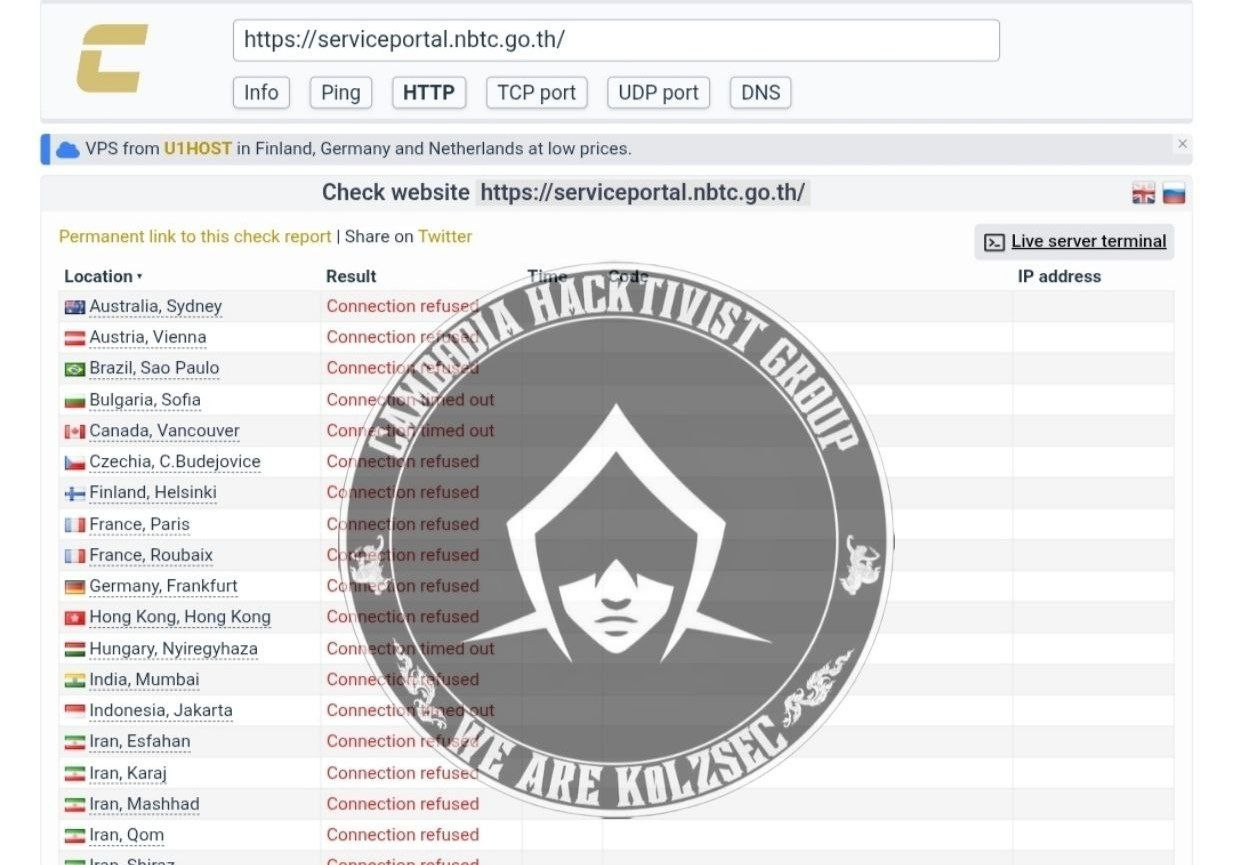Click the gold check-host logo icon
Image resolution: width=1233 pixels, height=865 pixels.
click(112, 59)
